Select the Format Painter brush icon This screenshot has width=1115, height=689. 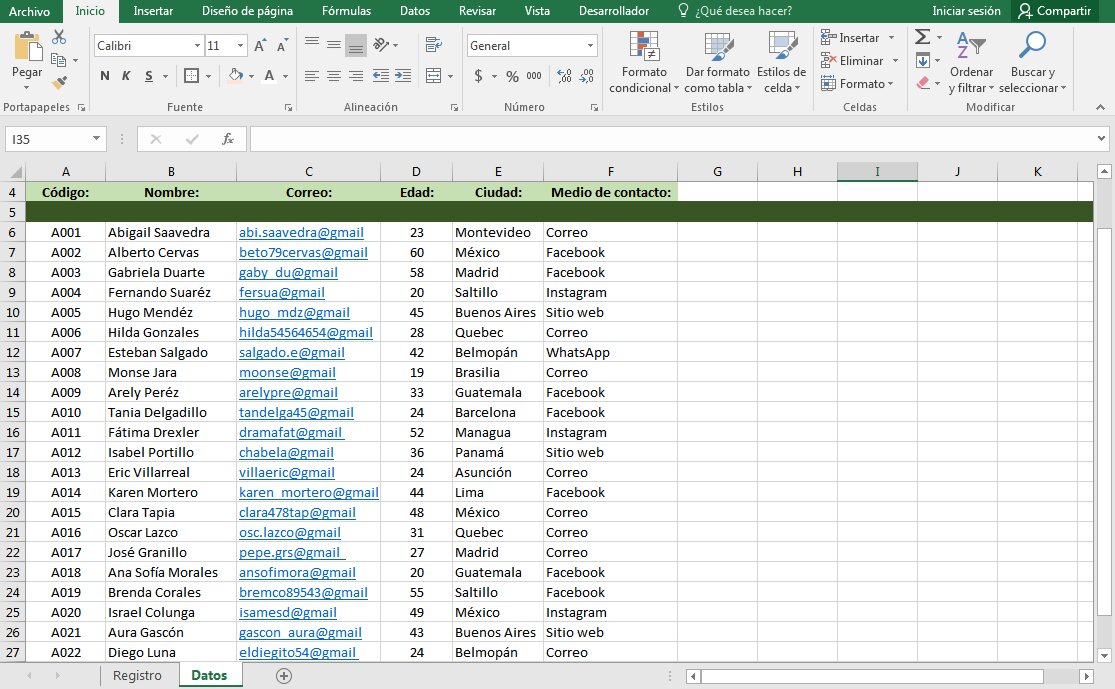click(60, 82)
